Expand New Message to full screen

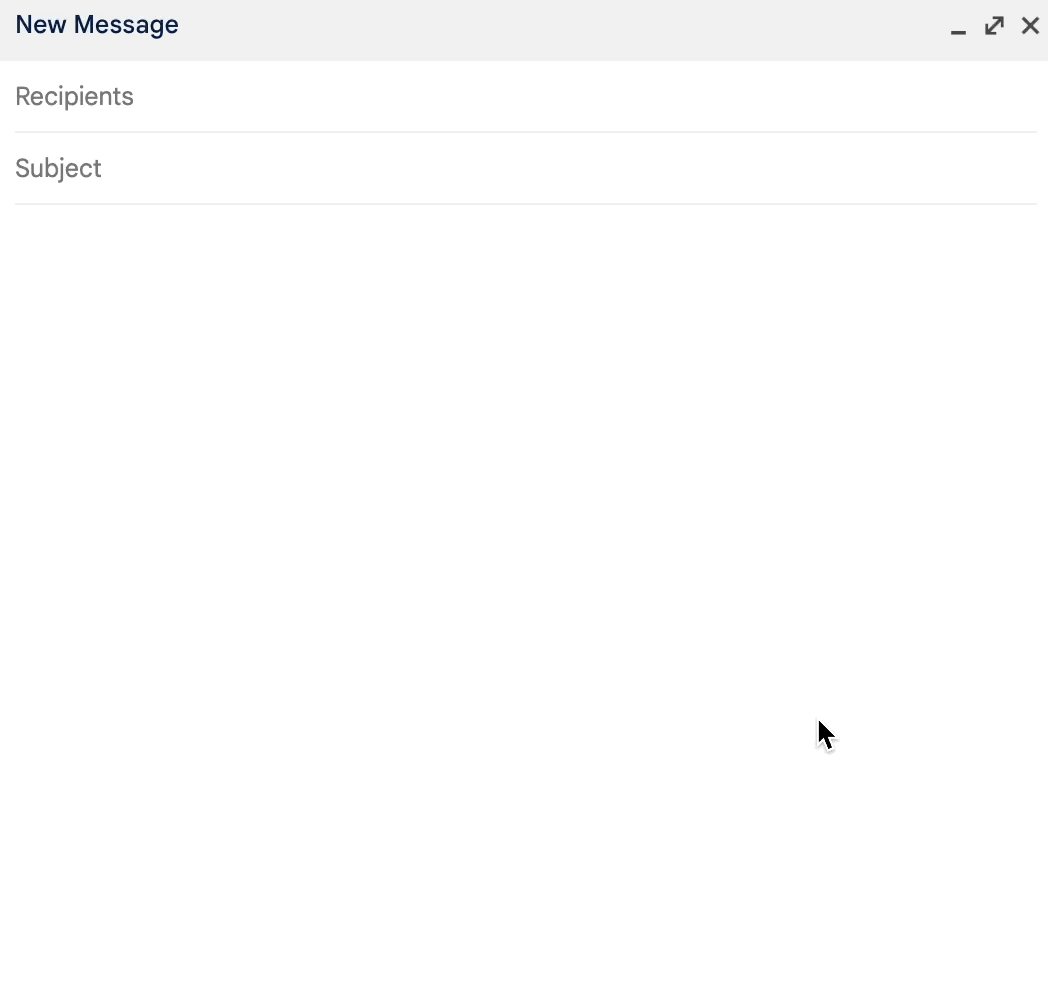coord(995,26)
